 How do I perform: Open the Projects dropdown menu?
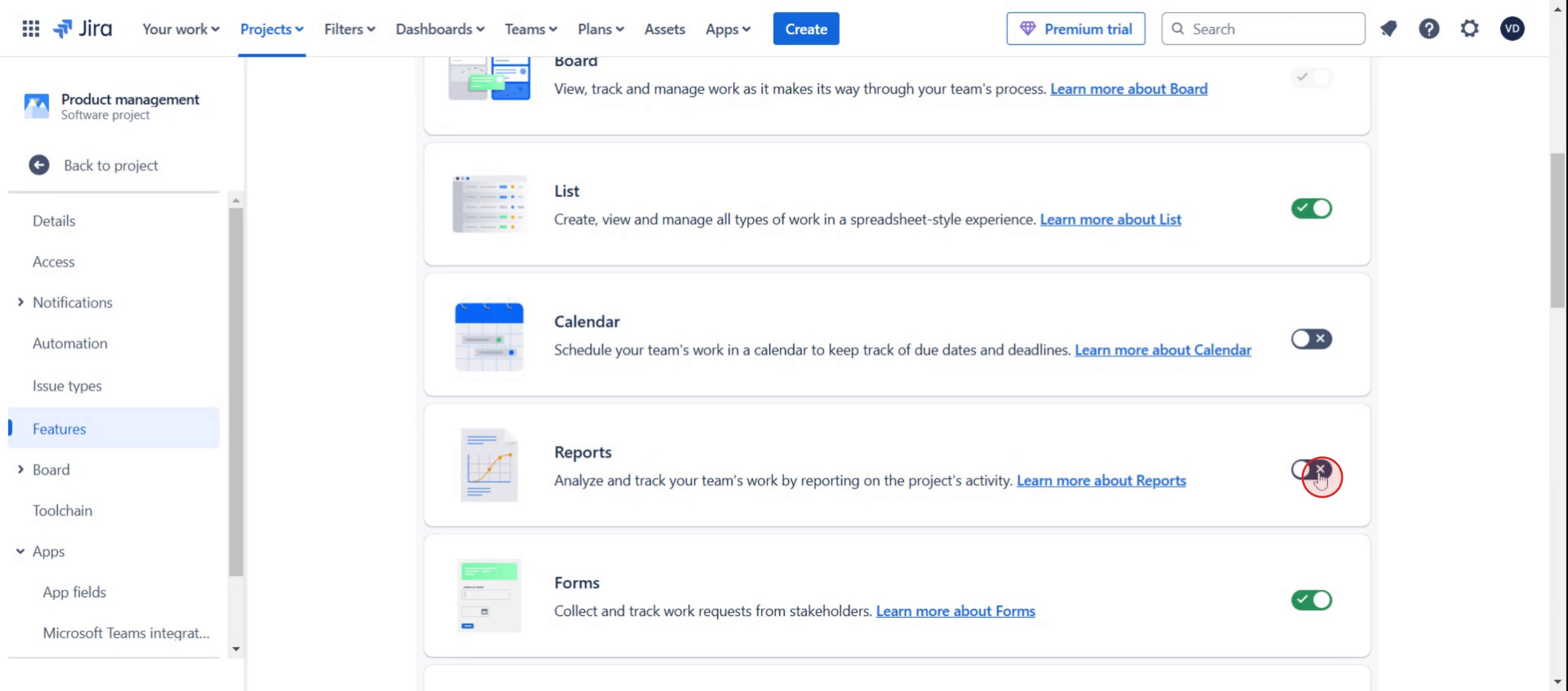[x=272, y=29]
